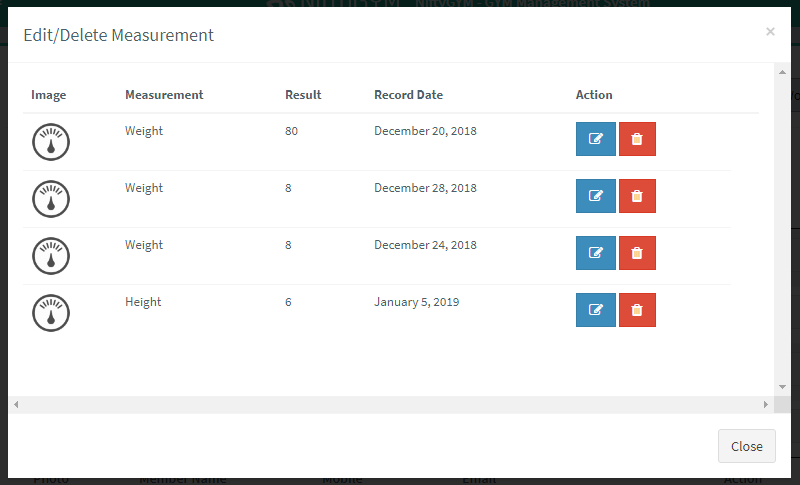Edit the December 24, 2018 Weight record
Image resolution: width=800 pixels, height=485 pixels.
(595, 253)
